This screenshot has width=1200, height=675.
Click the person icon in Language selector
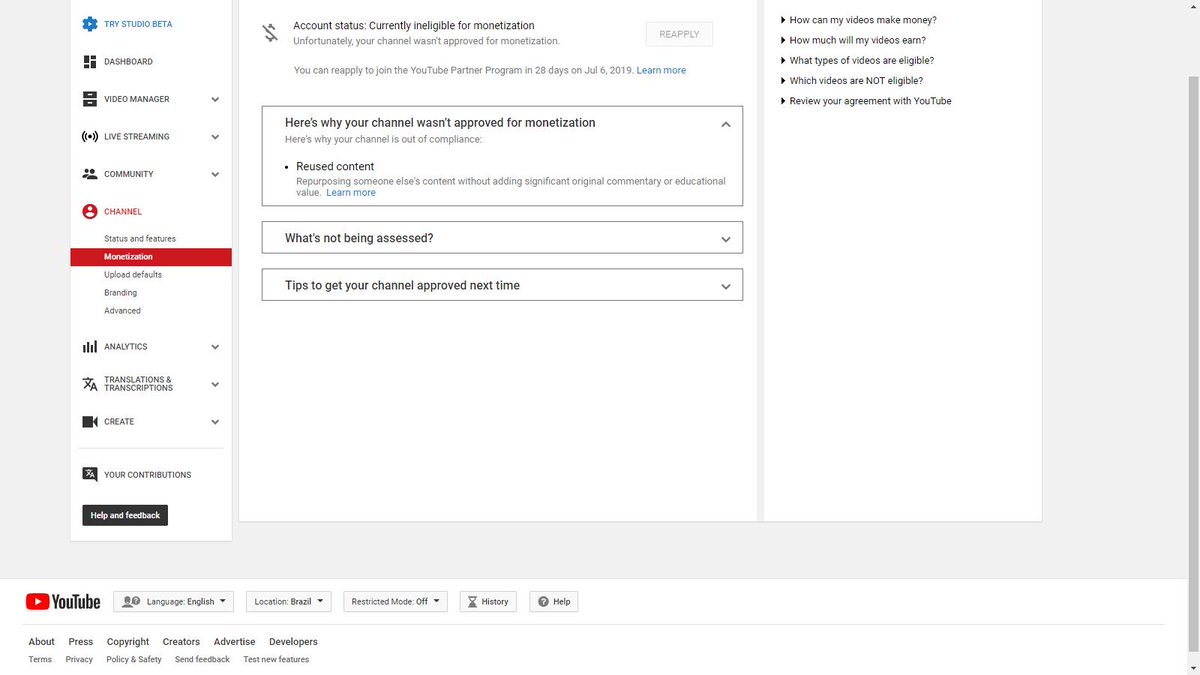point(131,602)
